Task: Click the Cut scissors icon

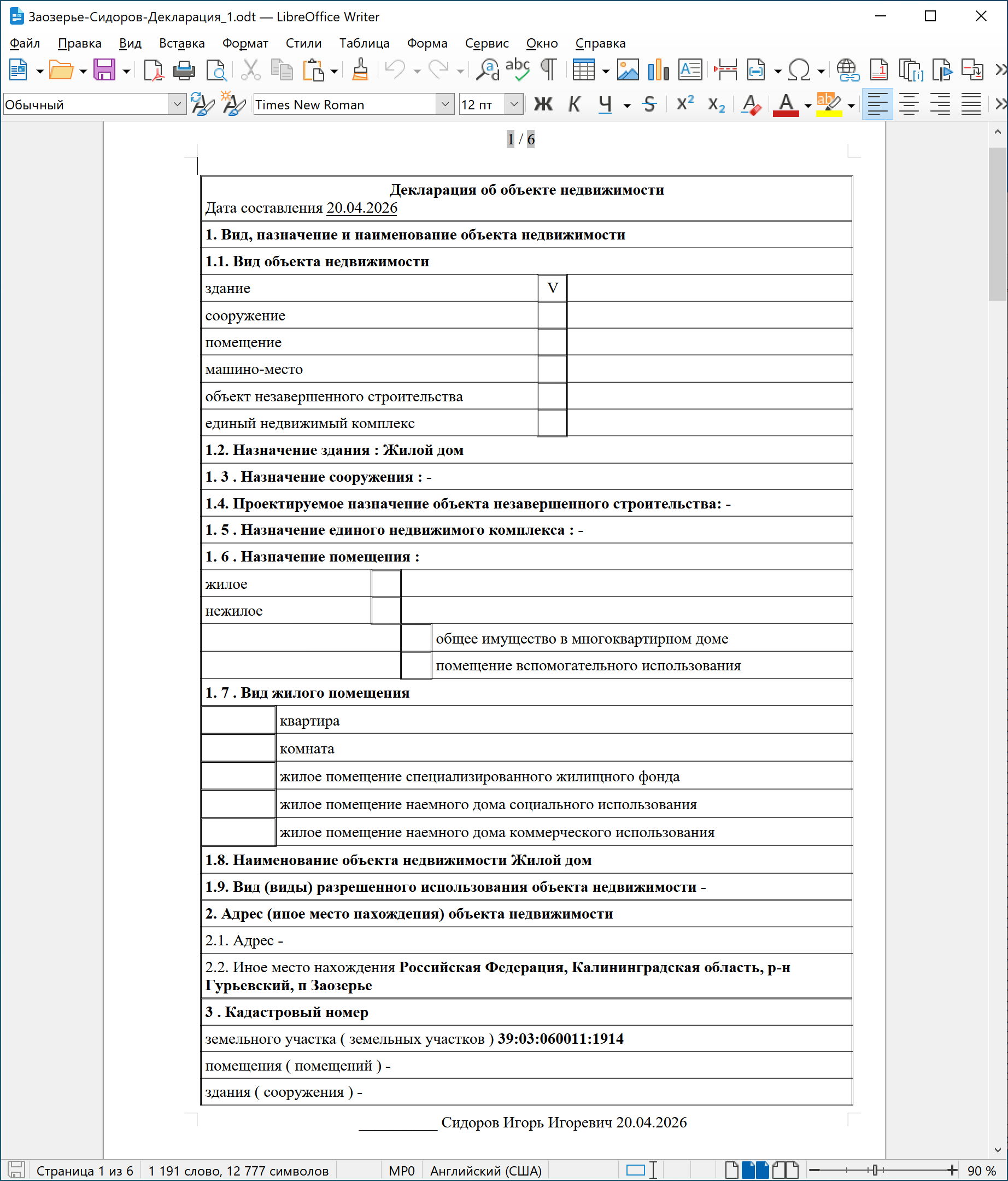Action: pyautogui.click(x=251, y=70)
